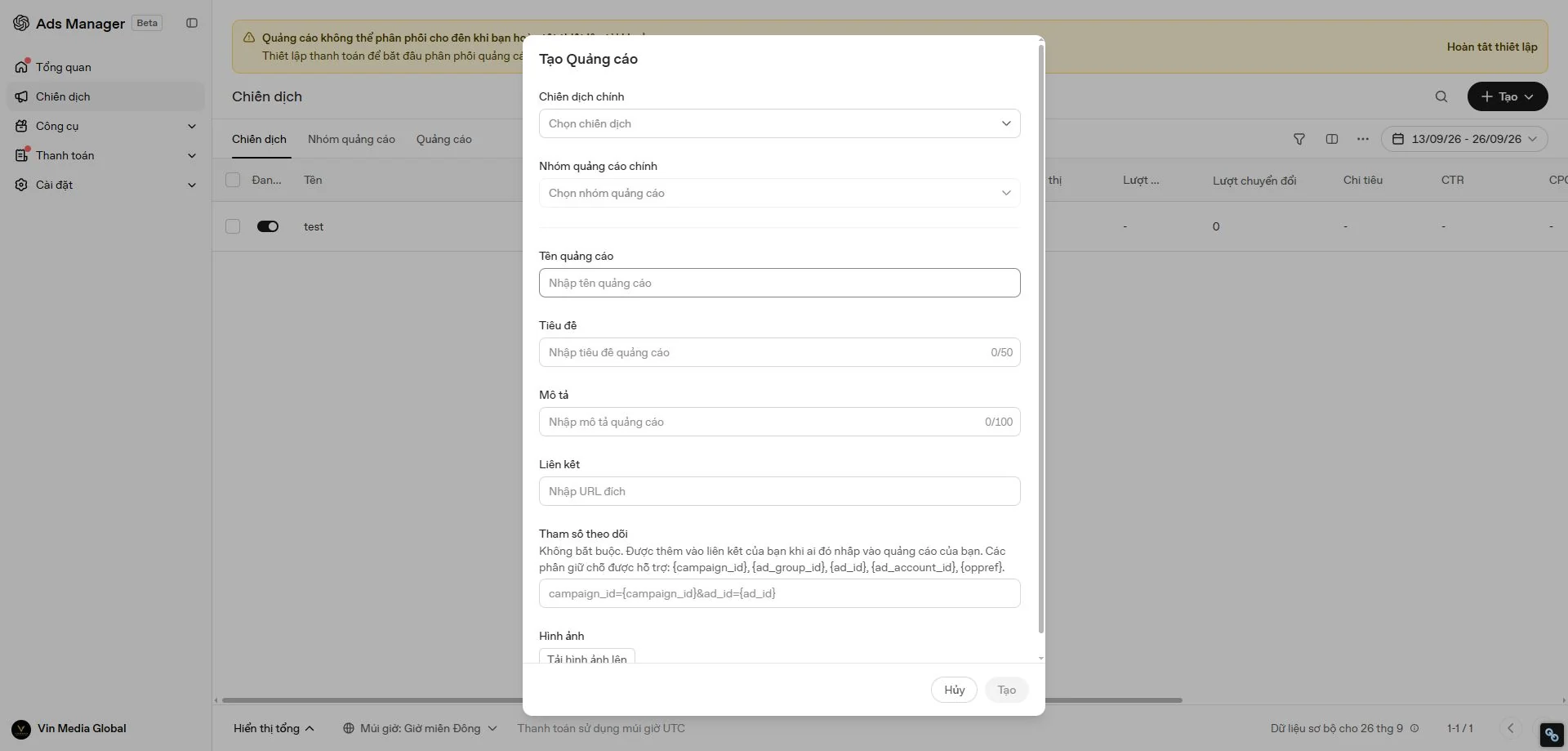The width and height of the screenshot is (1568, 751).
Task: Switch to the Quảng cáo tab
Action: tap(444, 139)
